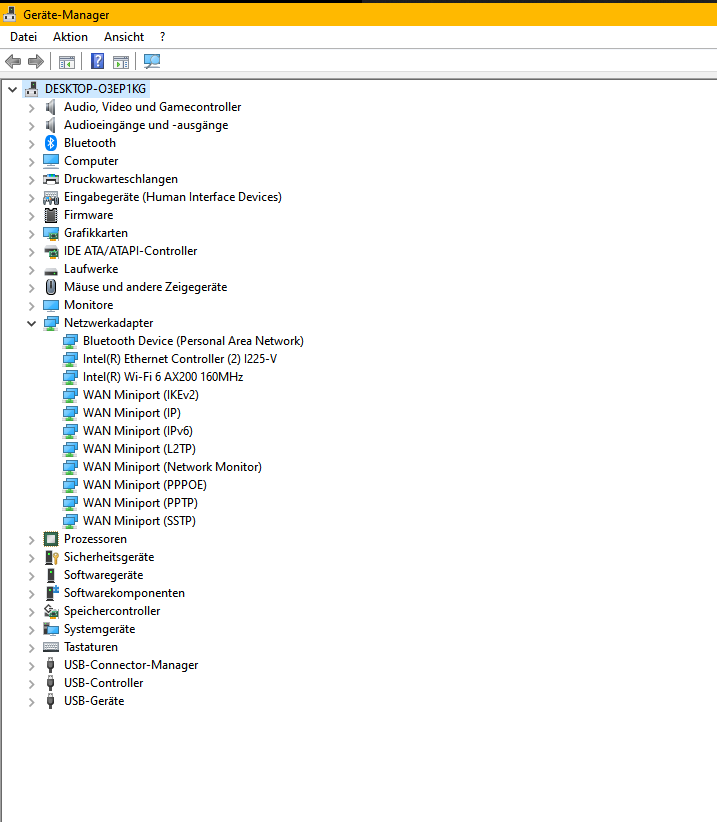The height and width of the screenshot is (822, 717).
Task: Click the Back arrow toolbar icon
Action: (13, 62)
